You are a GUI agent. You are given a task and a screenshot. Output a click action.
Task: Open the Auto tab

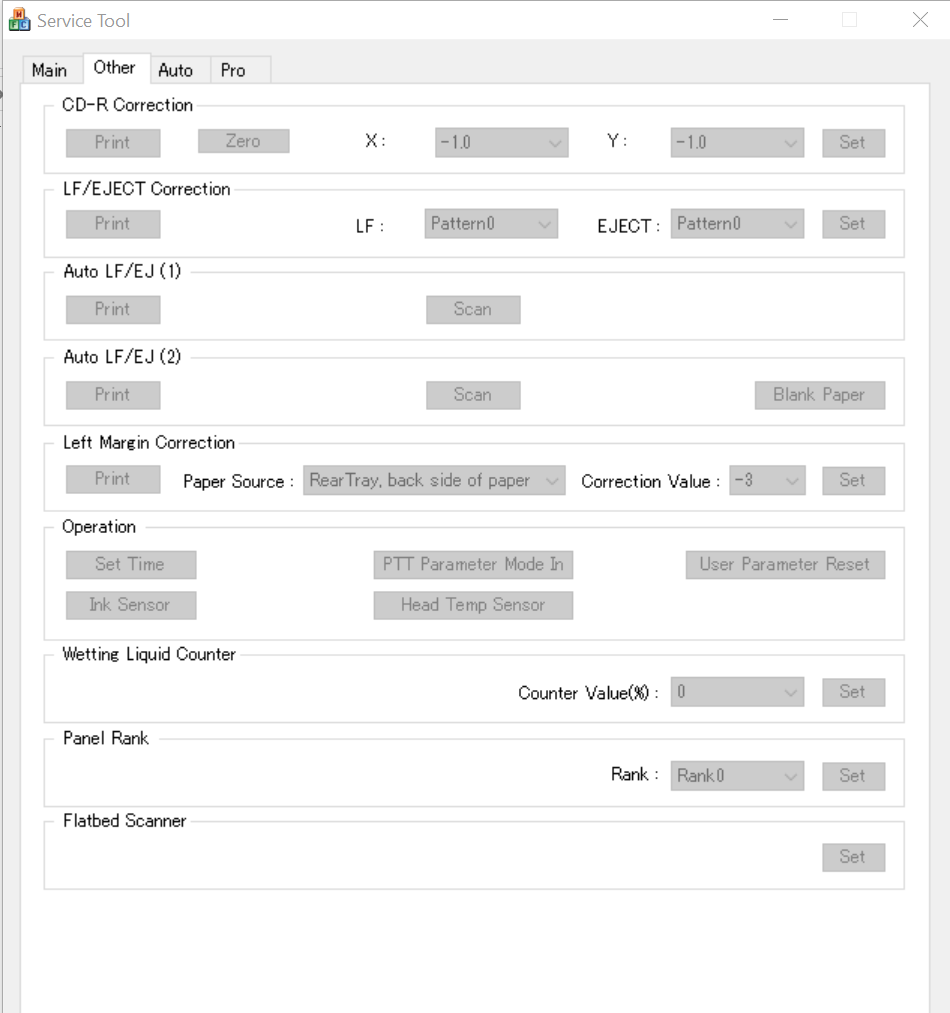(176, 70)
